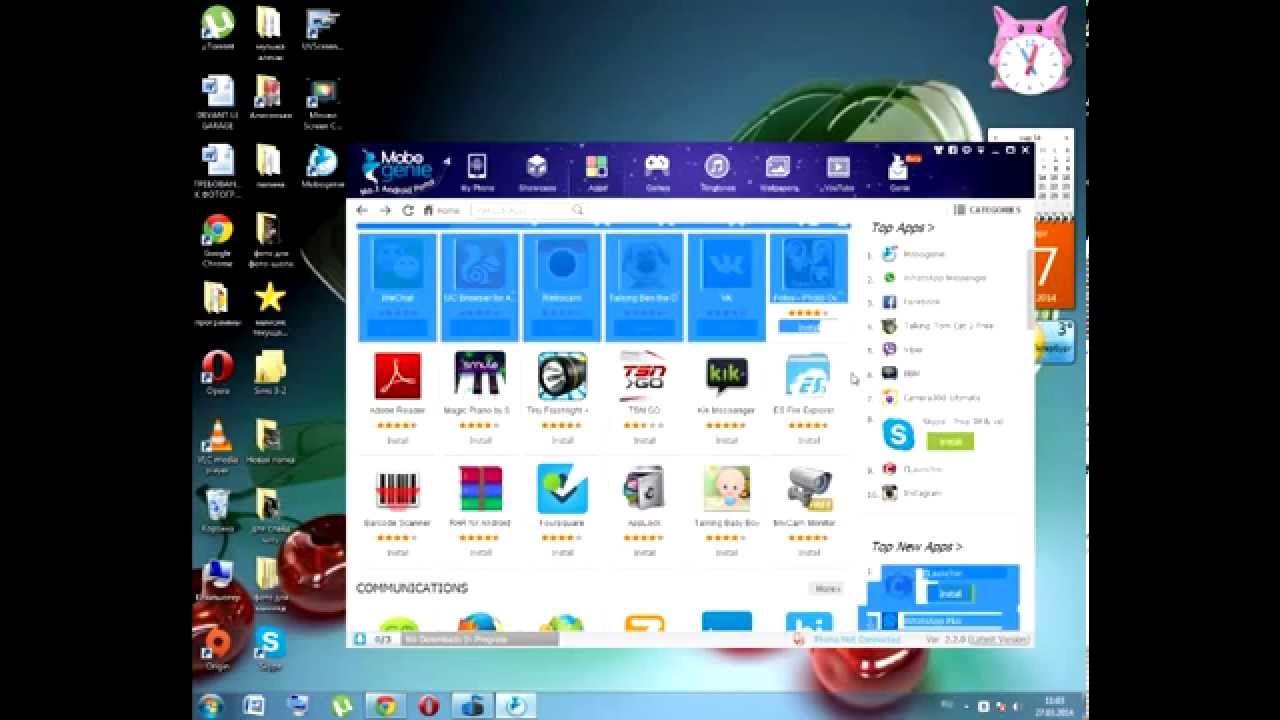This screenshot has width=1280, height=720.
Task: Click the forward navigation arrow
Action: (x=385, y=210)
